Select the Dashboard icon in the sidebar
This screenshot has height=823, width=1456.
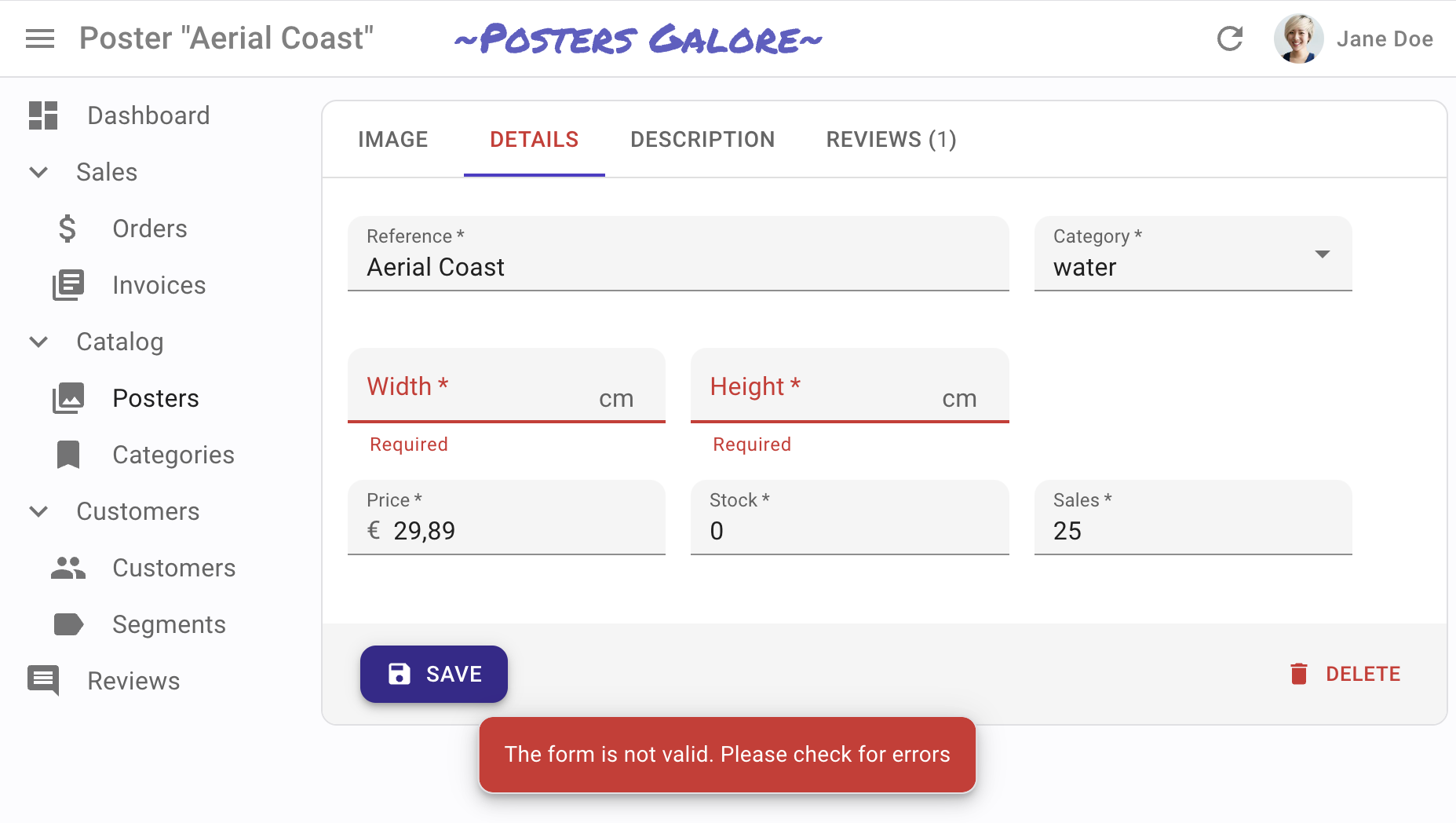pos(42,115)
